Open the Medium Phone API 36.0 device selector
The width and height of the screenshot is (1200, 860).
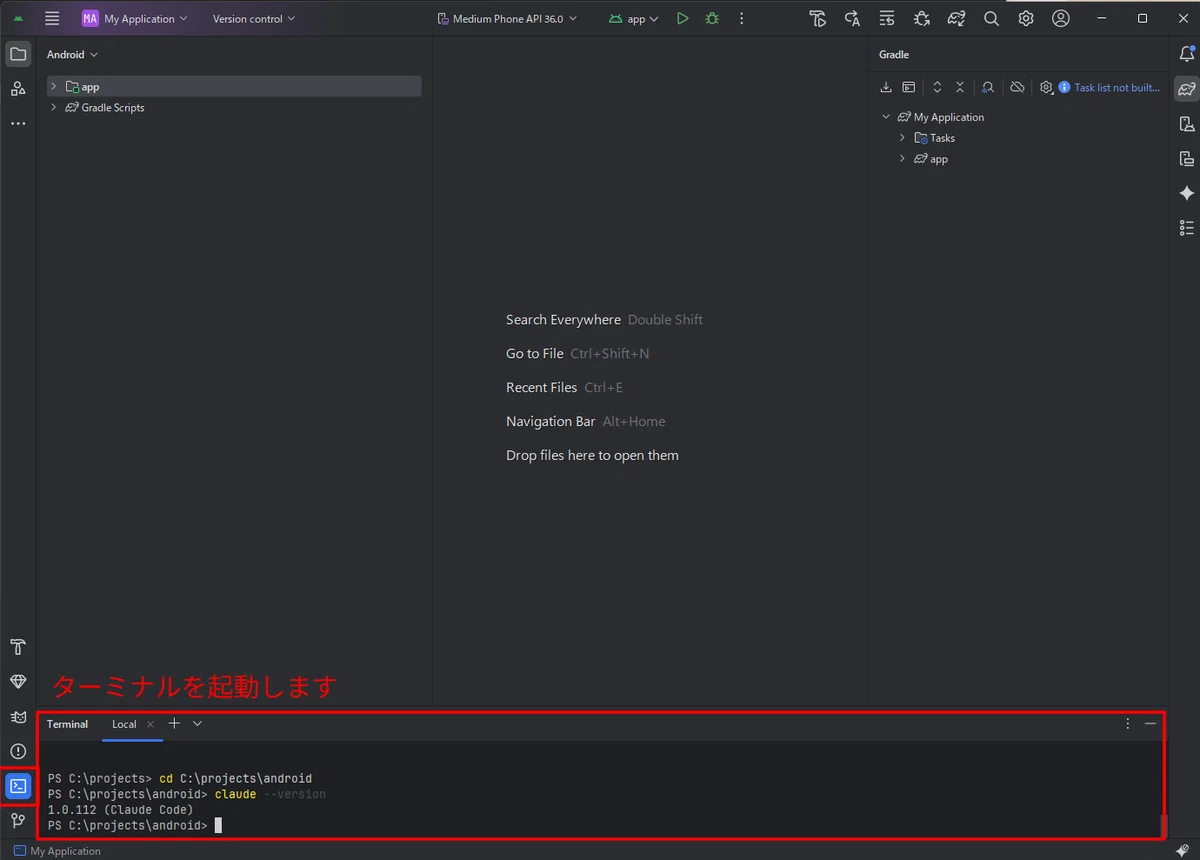(508, 18)
